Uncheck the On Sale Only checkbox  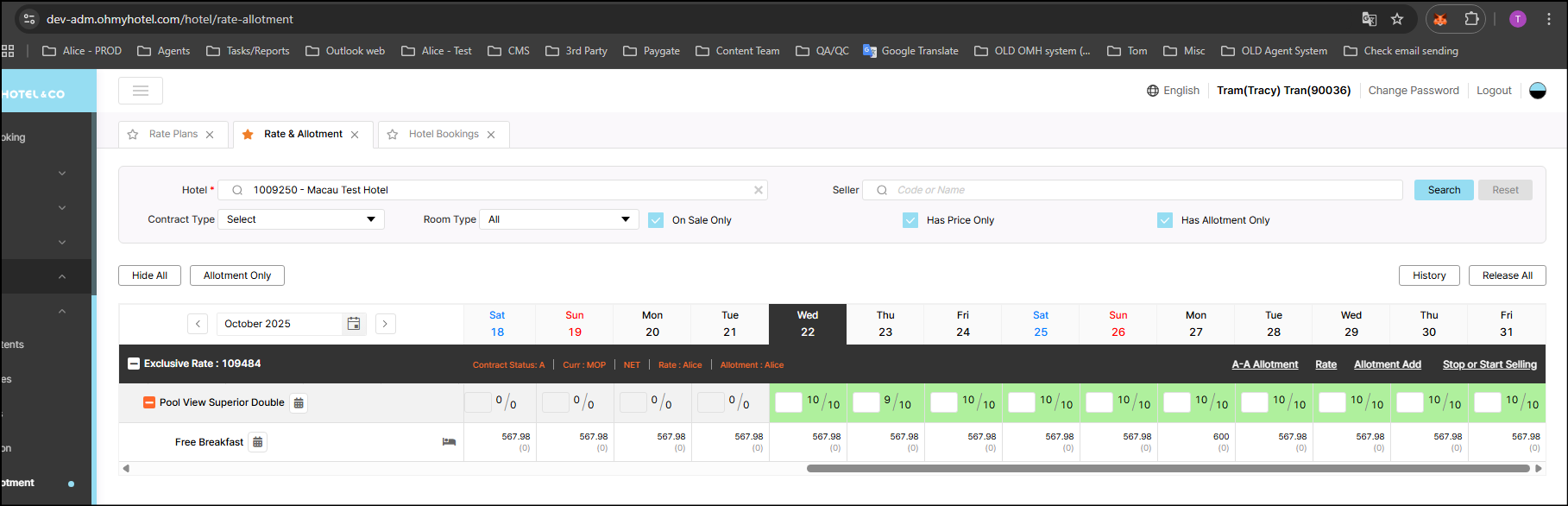pos(656,220)
